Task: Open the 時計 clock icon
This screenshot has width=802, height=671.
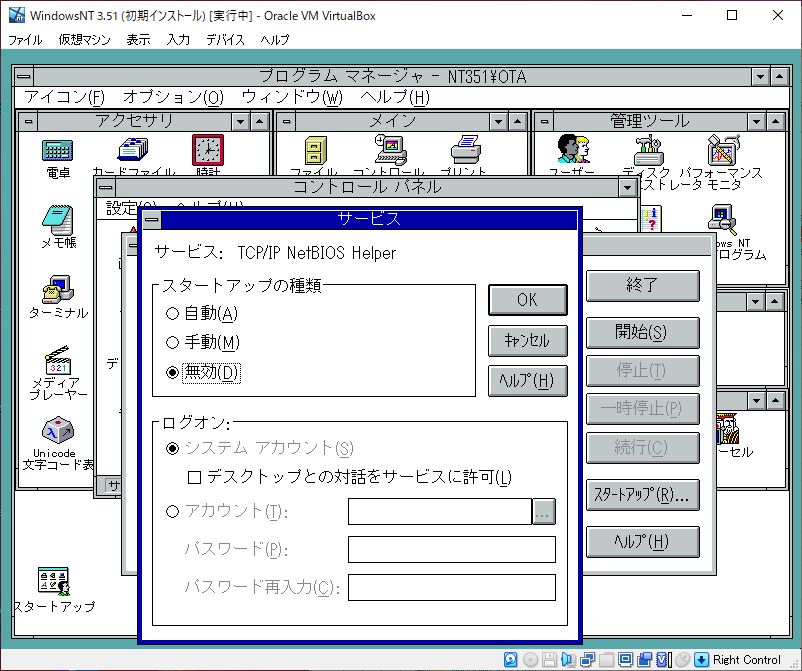Action: [207, 151]
